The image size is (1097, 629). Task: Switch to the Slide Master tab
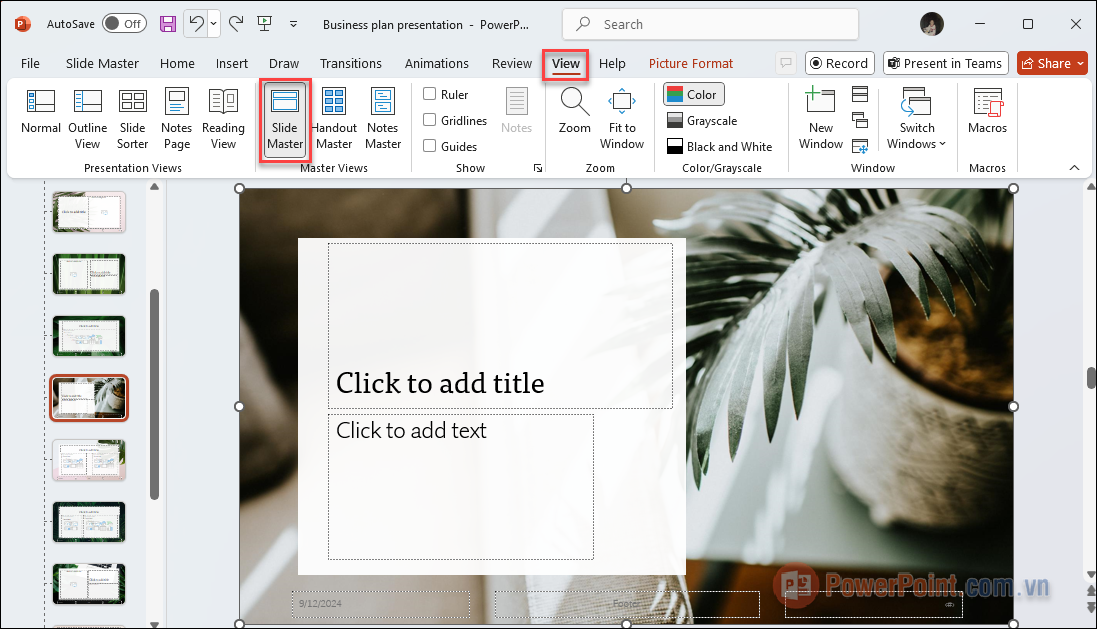pyautogui.click(x=102, y=63)
